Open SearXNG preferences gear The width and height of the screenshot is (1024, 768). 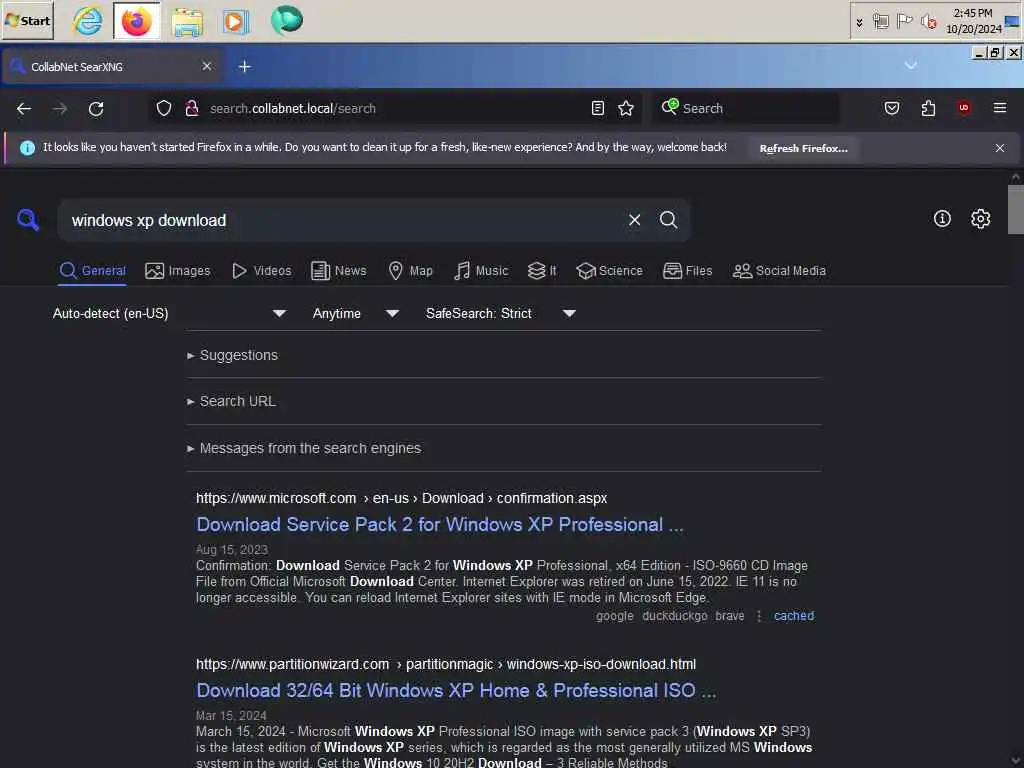pyautogui.click(x=980, y=219)
